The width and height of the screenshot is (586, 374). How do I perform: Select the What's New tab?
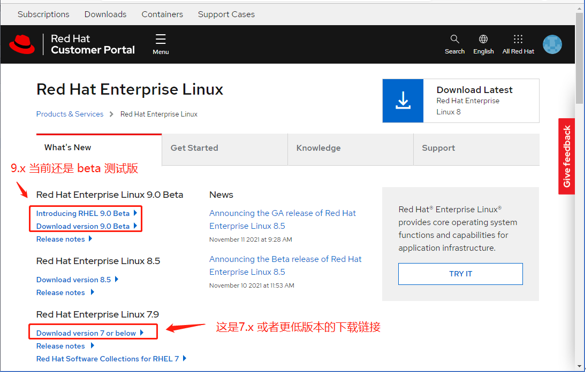point(99,148)
